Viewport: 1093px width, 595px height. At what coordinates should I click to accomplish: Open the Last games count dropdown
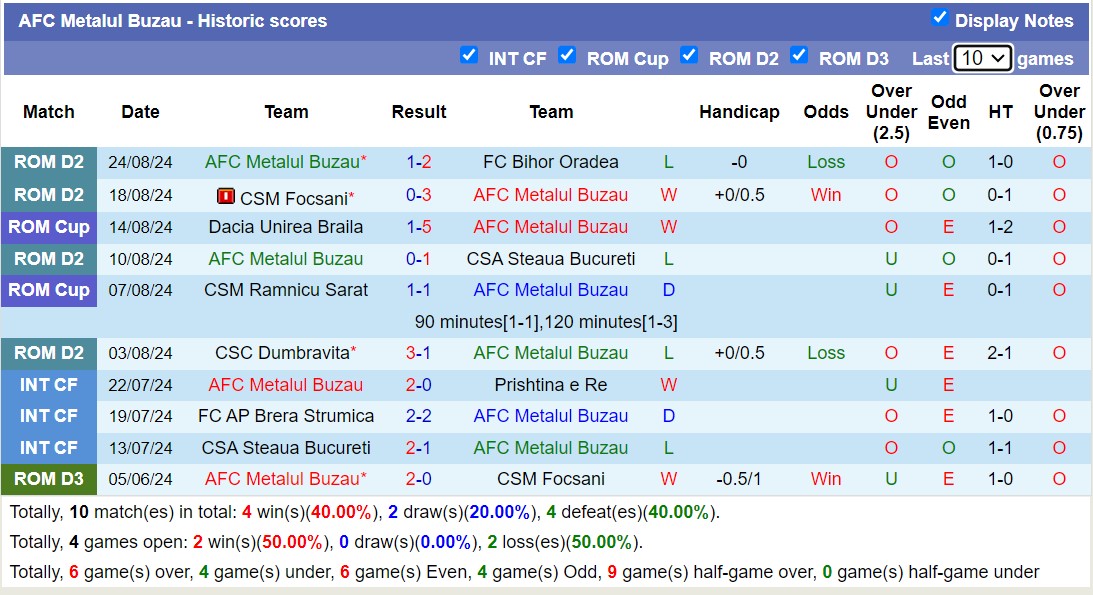coord(982,58)
